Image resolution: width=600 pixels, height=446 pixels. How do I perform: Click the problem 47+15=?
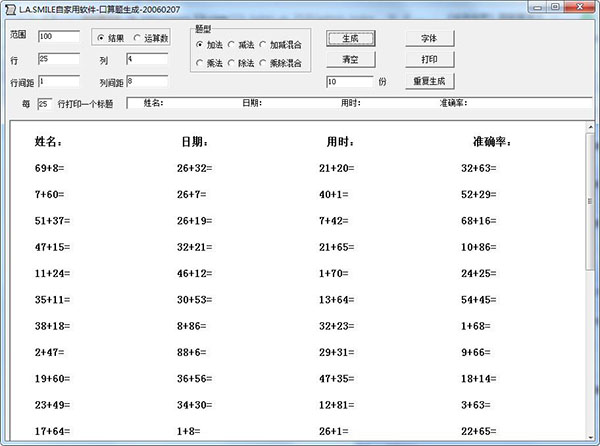[x=52, y=247]
